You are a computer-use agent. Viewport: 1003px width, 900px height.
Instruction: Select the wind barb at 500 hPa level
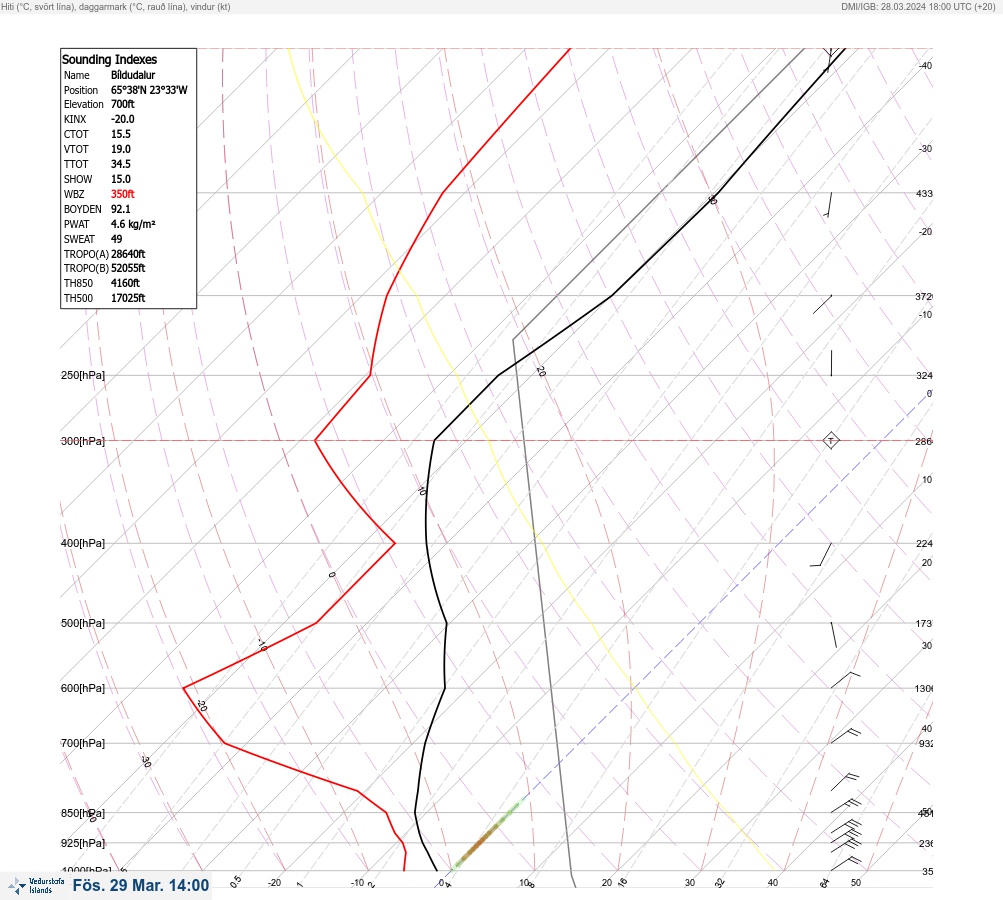[833, 635]
